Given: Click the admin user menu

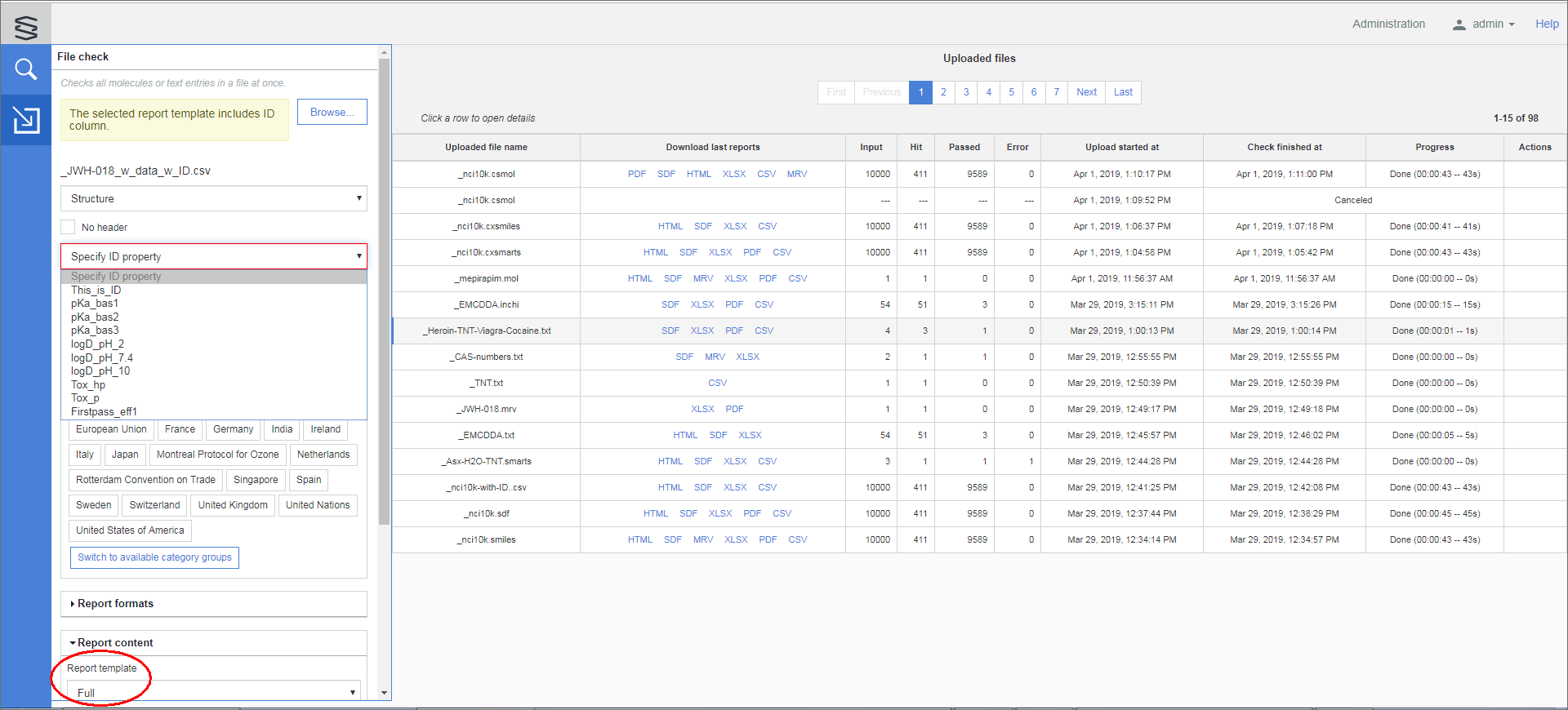Looking at the screenshot, I should [1483, 24].
